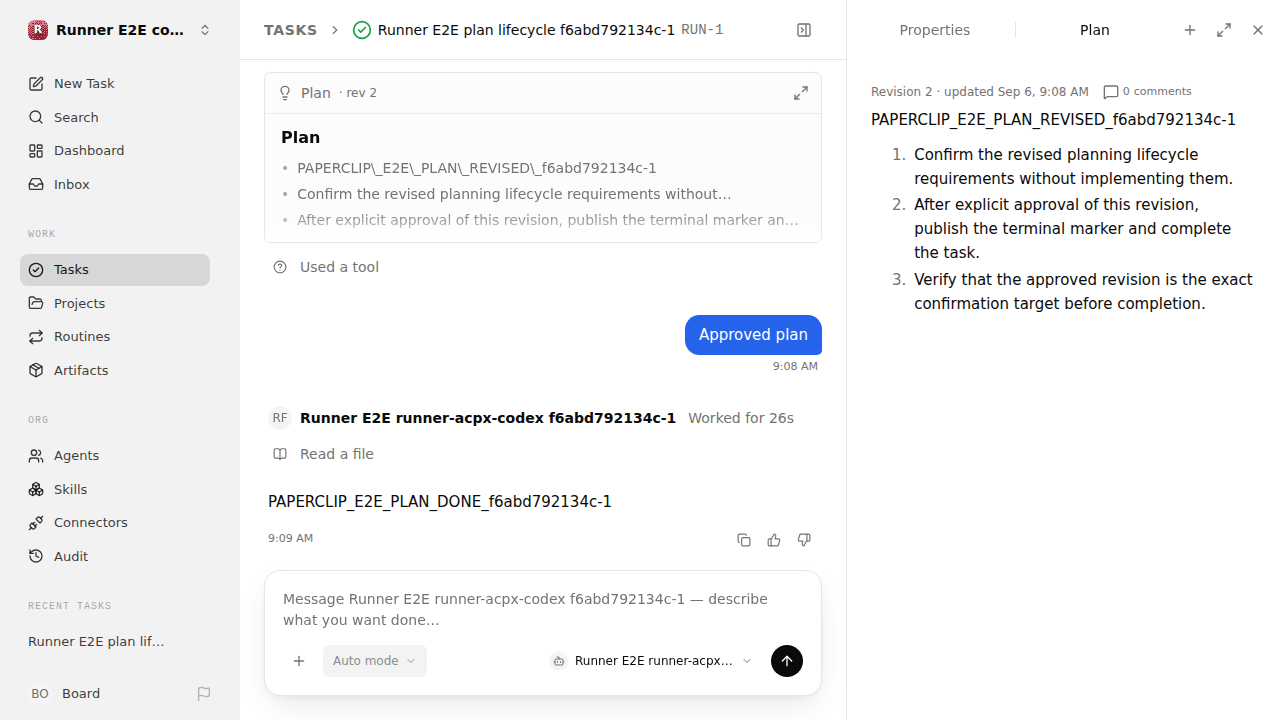Open the 0 comments link
Image resolution: width=1280 pixels, height=720 pixels.
[x=1147, y=91]
